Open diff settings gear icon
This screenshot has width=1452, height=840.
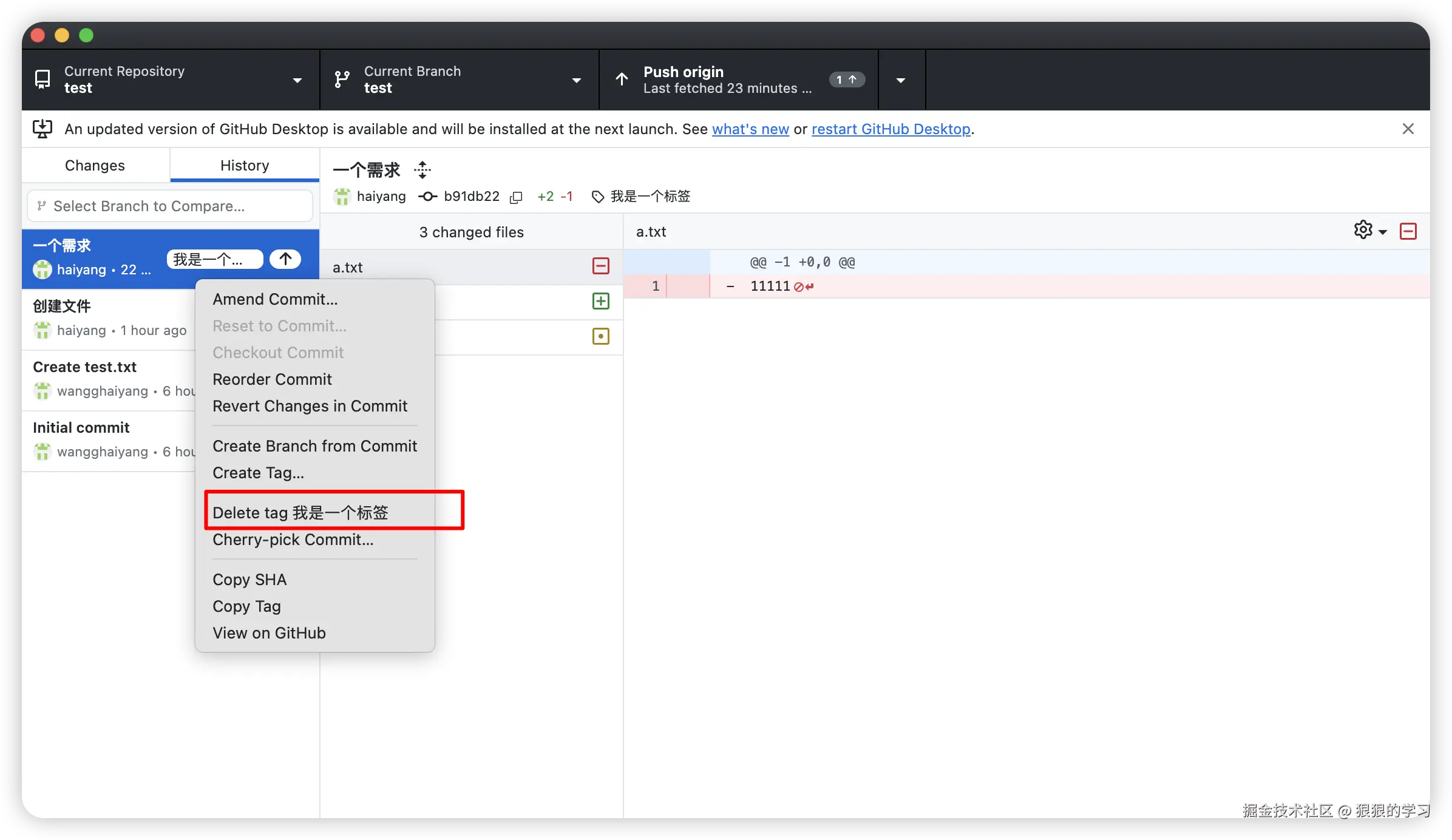[1363, 231]
